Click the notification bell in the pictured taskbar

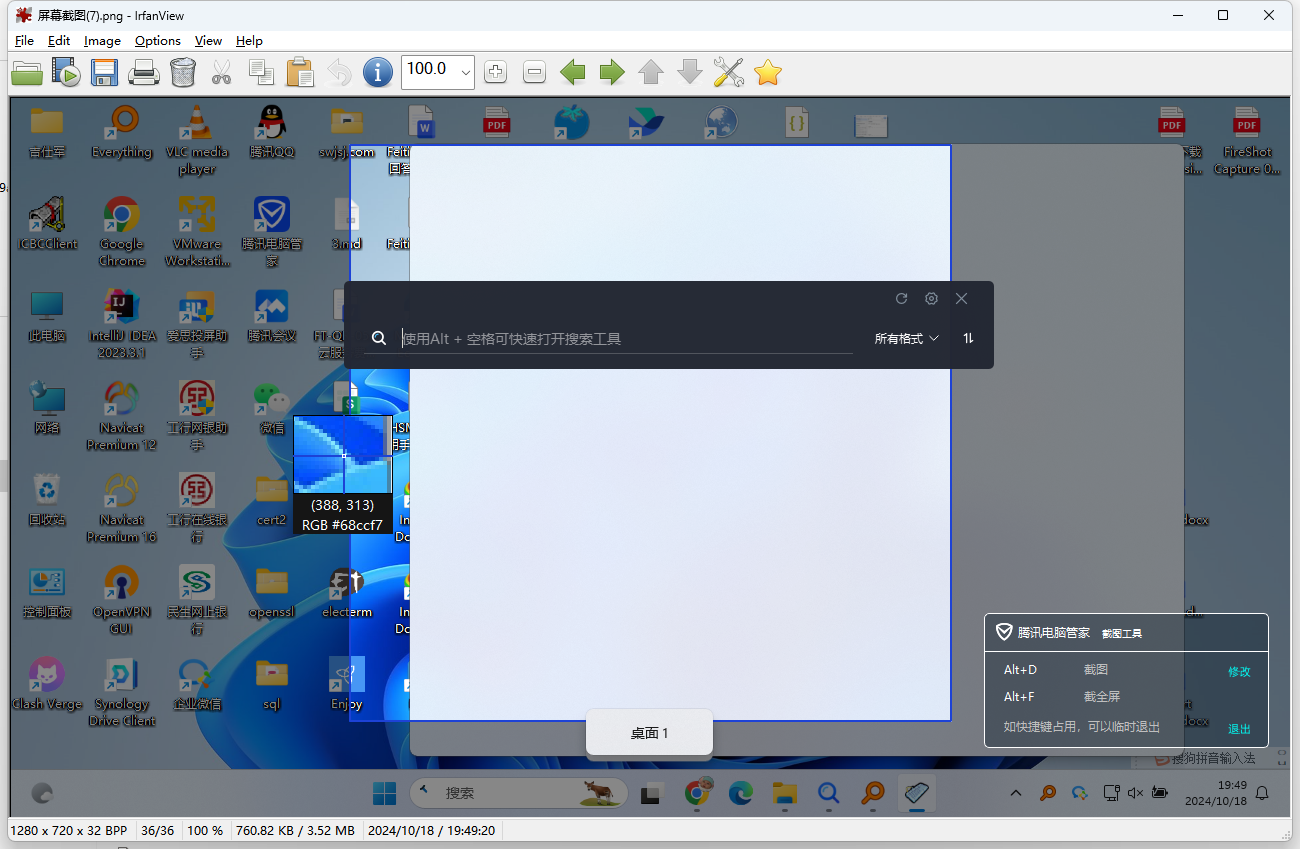tap(1262, 793)
